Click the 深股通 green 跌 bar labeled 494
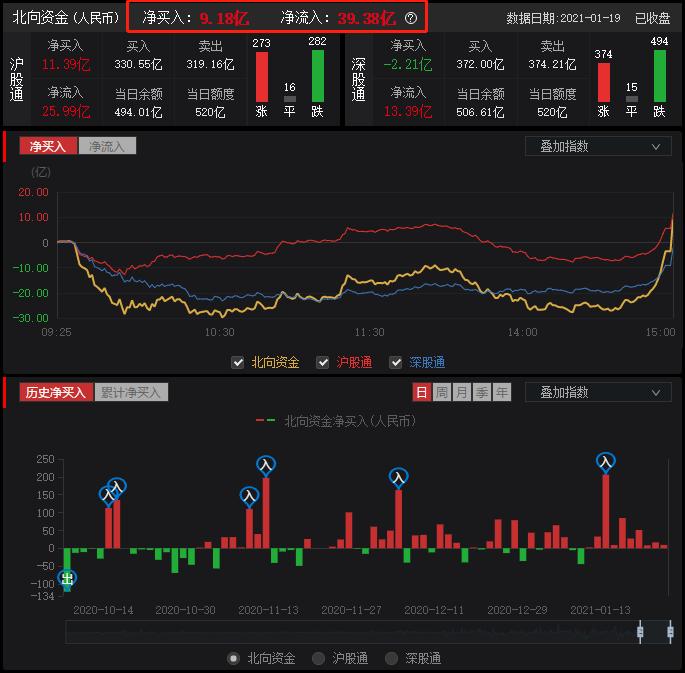Image resolution: width=685 pixels, height=673 pixels. (x=660, y=76)
